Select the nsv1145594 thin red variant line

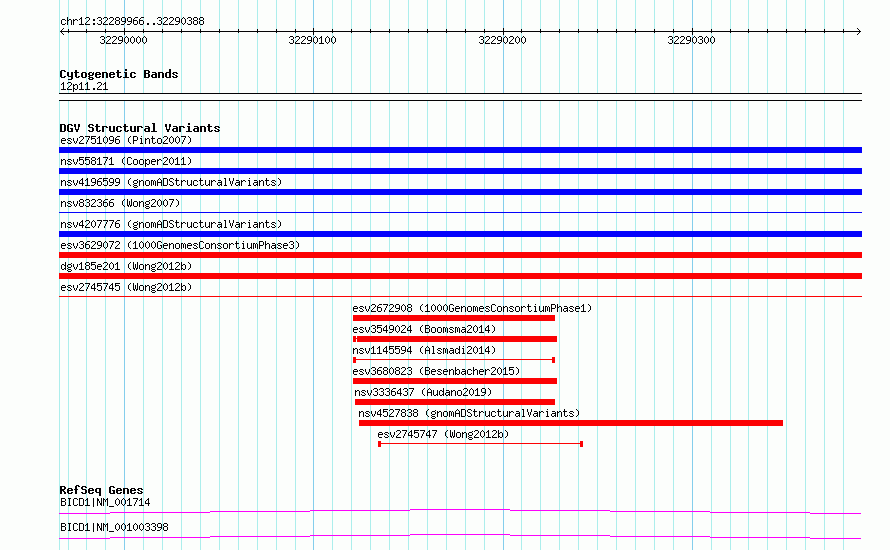454,360
